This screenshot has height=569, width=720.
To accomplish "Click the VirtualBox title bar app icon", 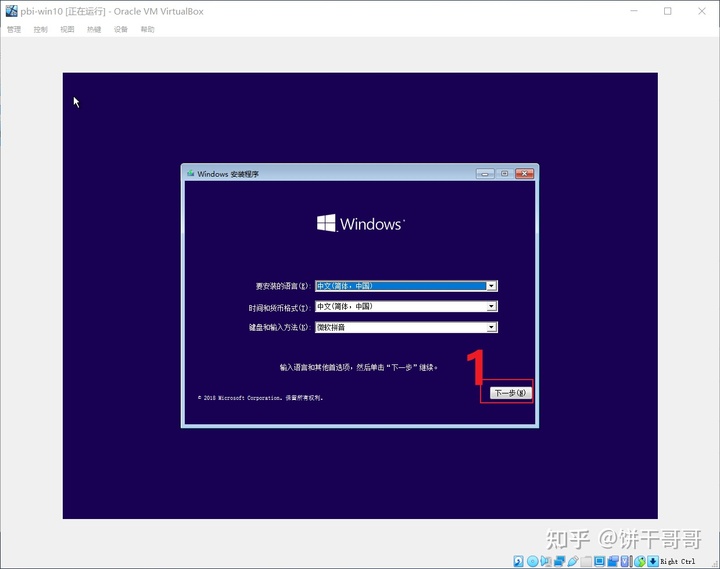I will 11,11.
